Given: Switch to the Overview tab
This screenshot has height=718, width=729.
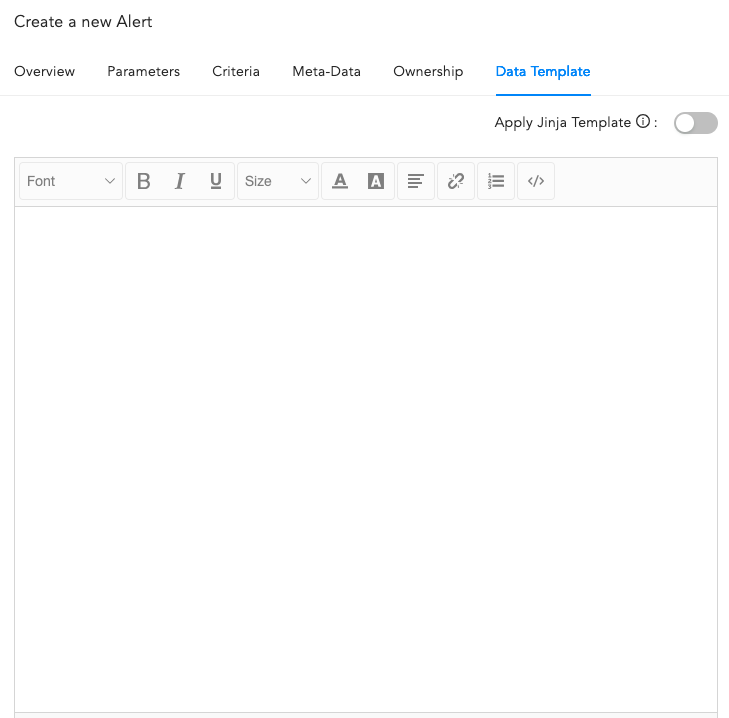Looking at the screenshot, I should 44,71.
